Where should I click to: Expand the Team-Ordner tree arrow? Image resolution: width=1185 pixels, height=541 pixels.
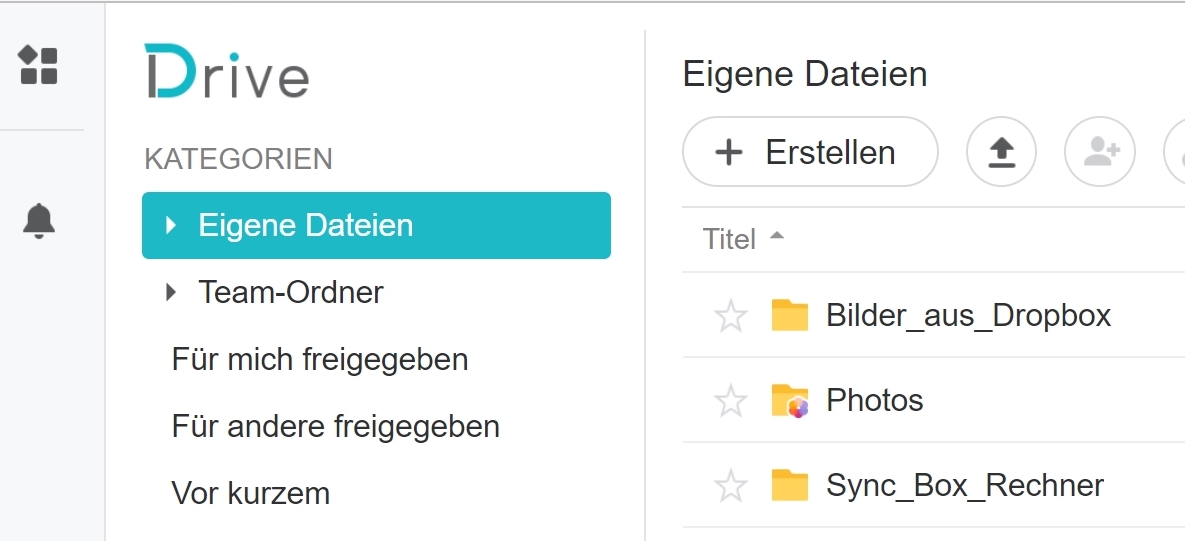(171, 292)
